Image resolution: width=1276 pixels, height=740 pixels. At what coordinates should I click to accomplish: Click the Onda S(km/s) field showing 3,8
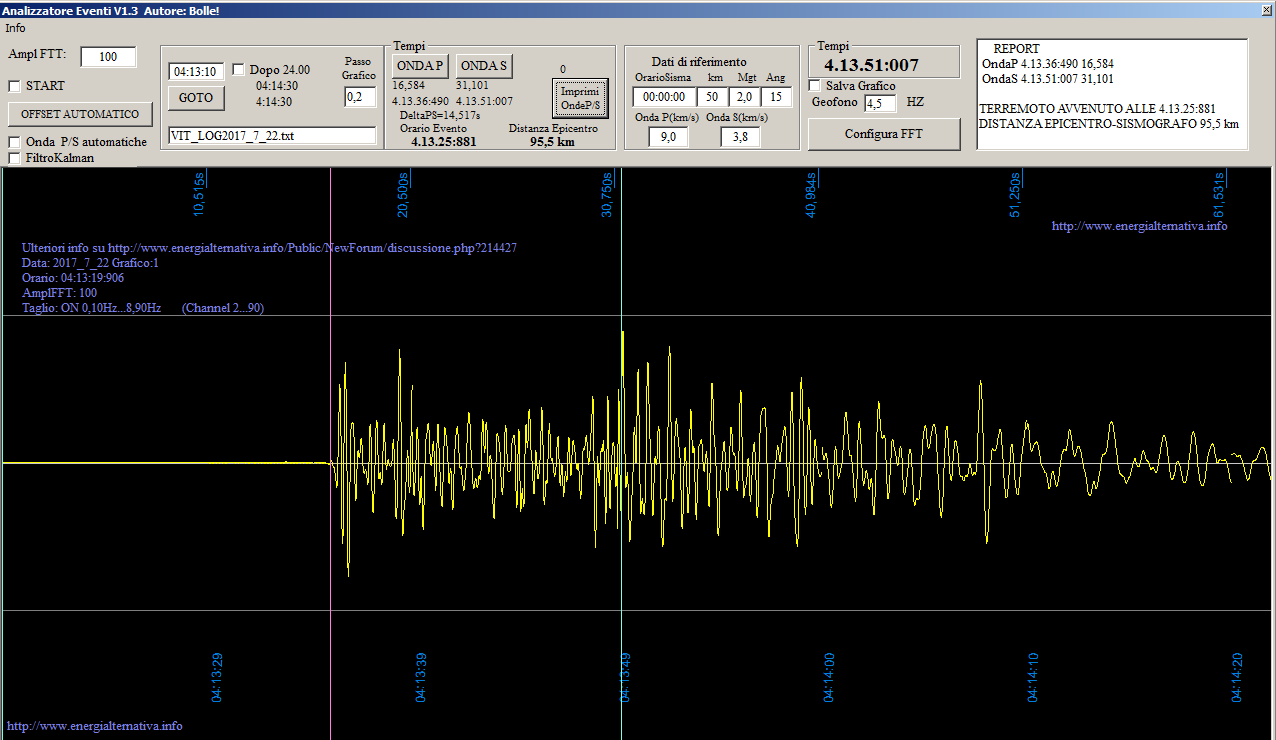tap(740, 137)
